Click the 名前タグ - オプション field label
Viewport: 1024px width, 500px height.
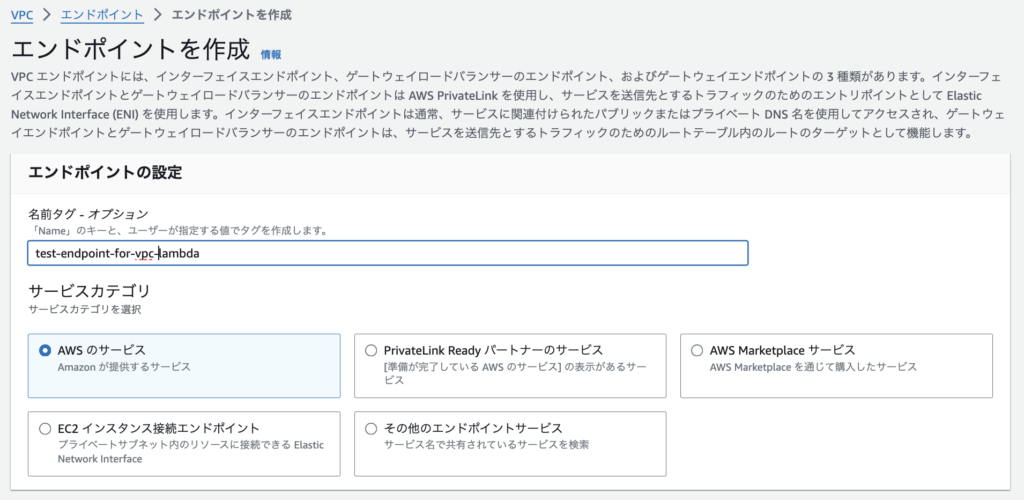pos(88,214)
